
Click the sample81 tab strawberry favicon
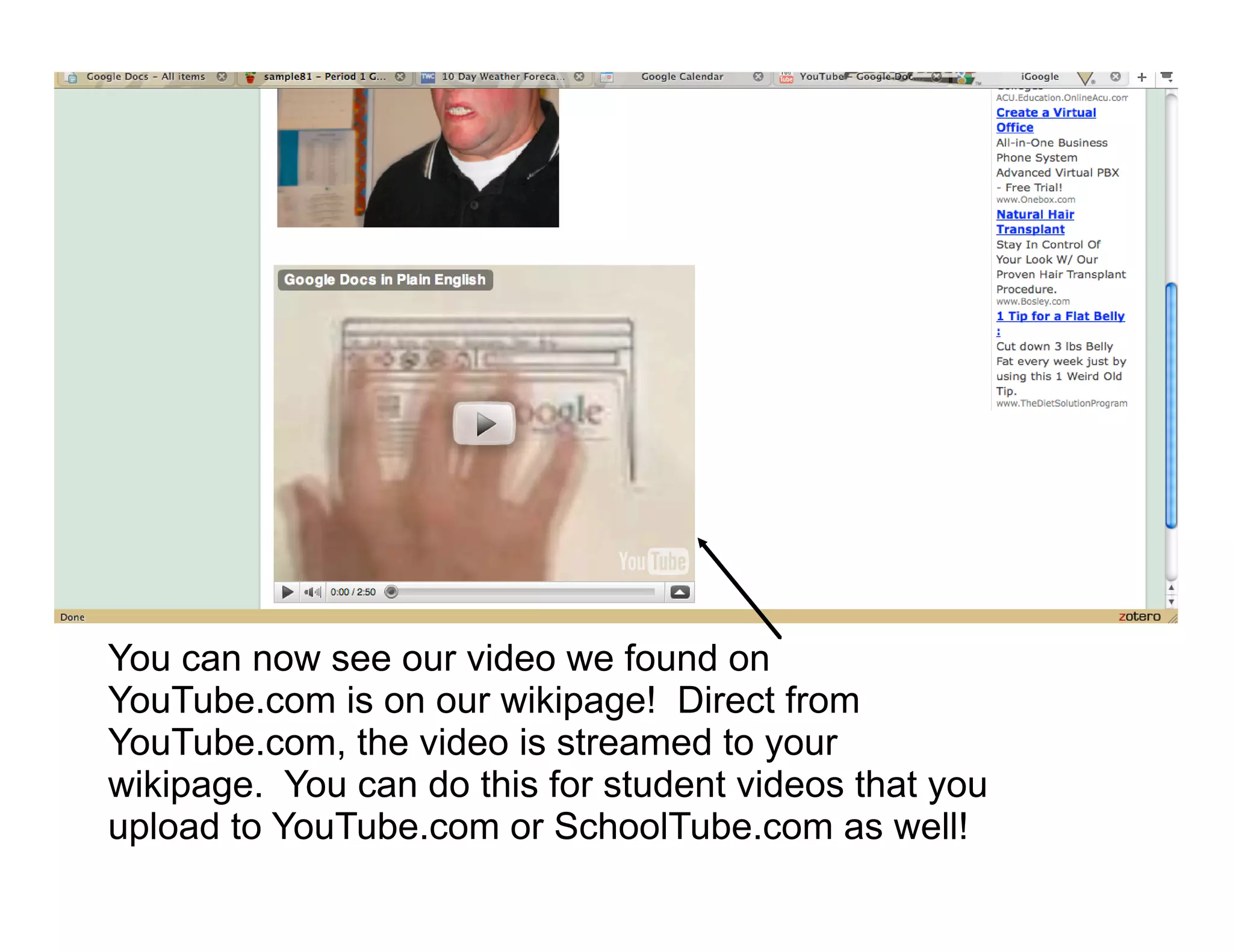pyautogui.click(x=250, y=77)
